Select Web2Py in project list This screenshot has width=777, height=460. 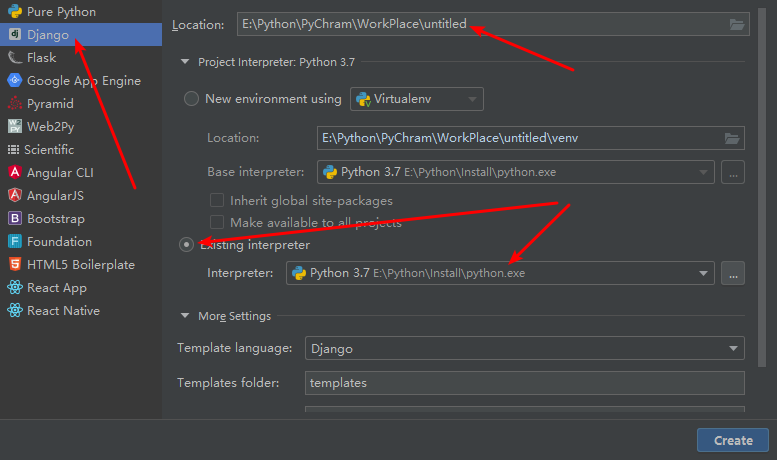[51, 126]
